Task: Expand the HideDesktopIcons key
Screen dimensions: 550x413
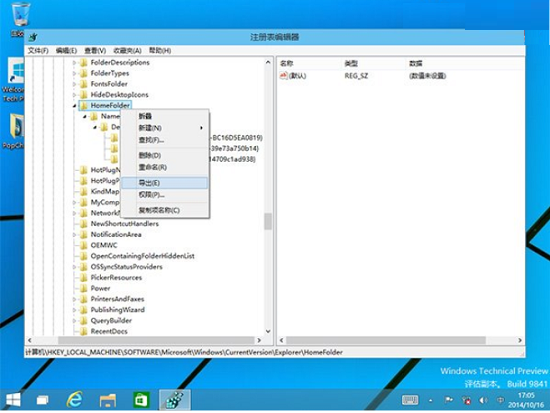Action: pos(74,95)
